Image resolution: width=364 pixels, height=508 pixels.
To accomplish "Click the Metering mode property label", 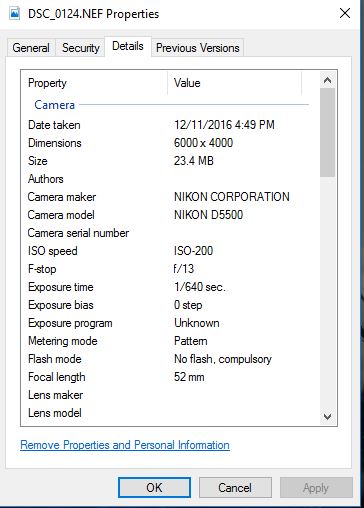I will pyautogui.click(x=63, y=341).
